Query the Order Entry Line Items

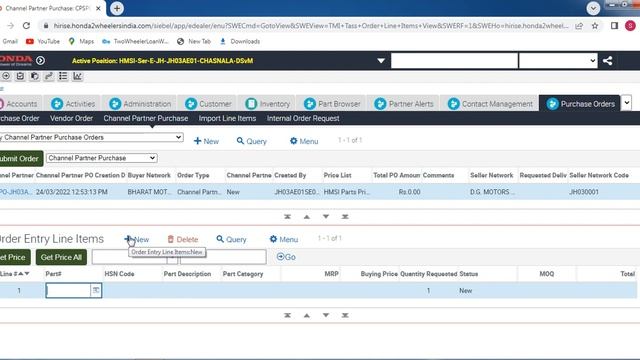pyautogui.click(x=231, y=239)
